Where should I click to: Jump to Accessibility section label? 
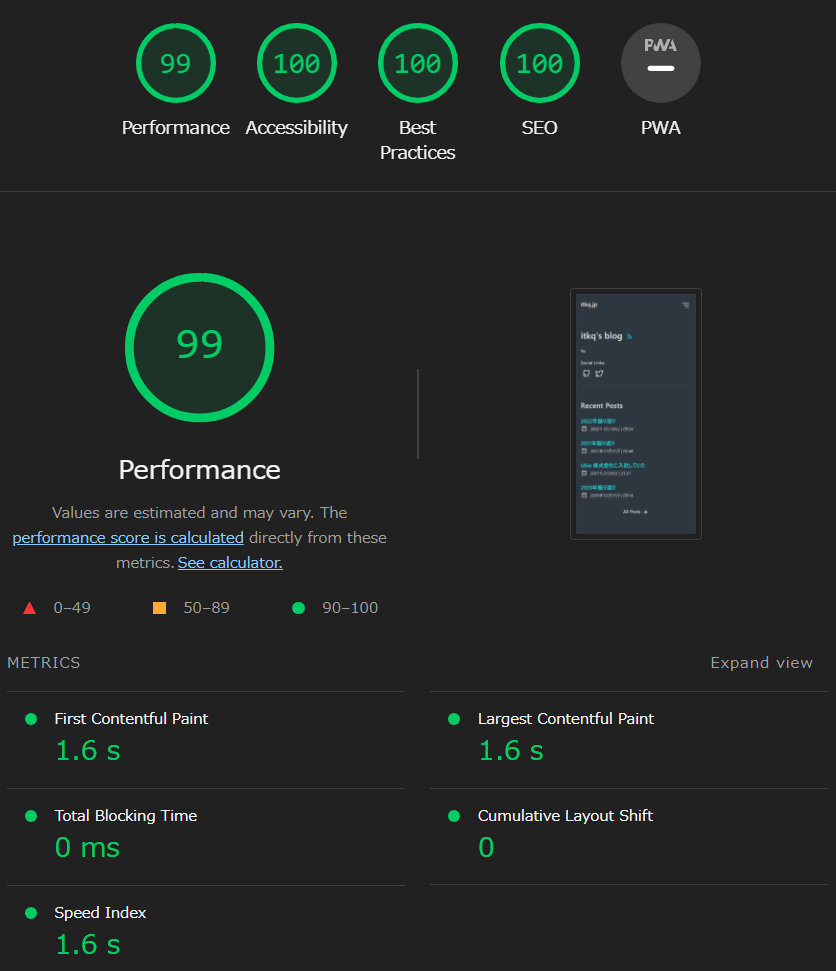[x=296, y=128]
